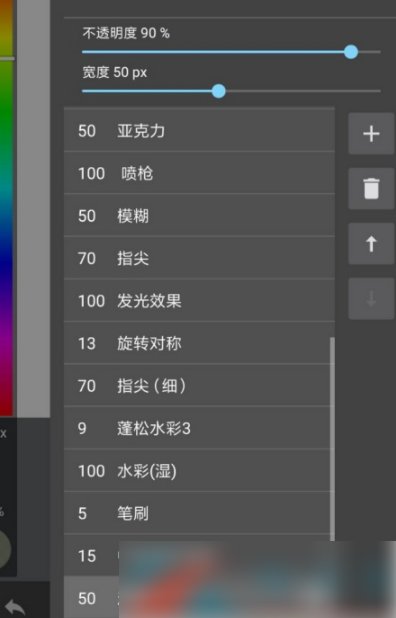Tap the undo arrow icon
Viewport: 396px width, 618px height.
[x=15, y=607]
